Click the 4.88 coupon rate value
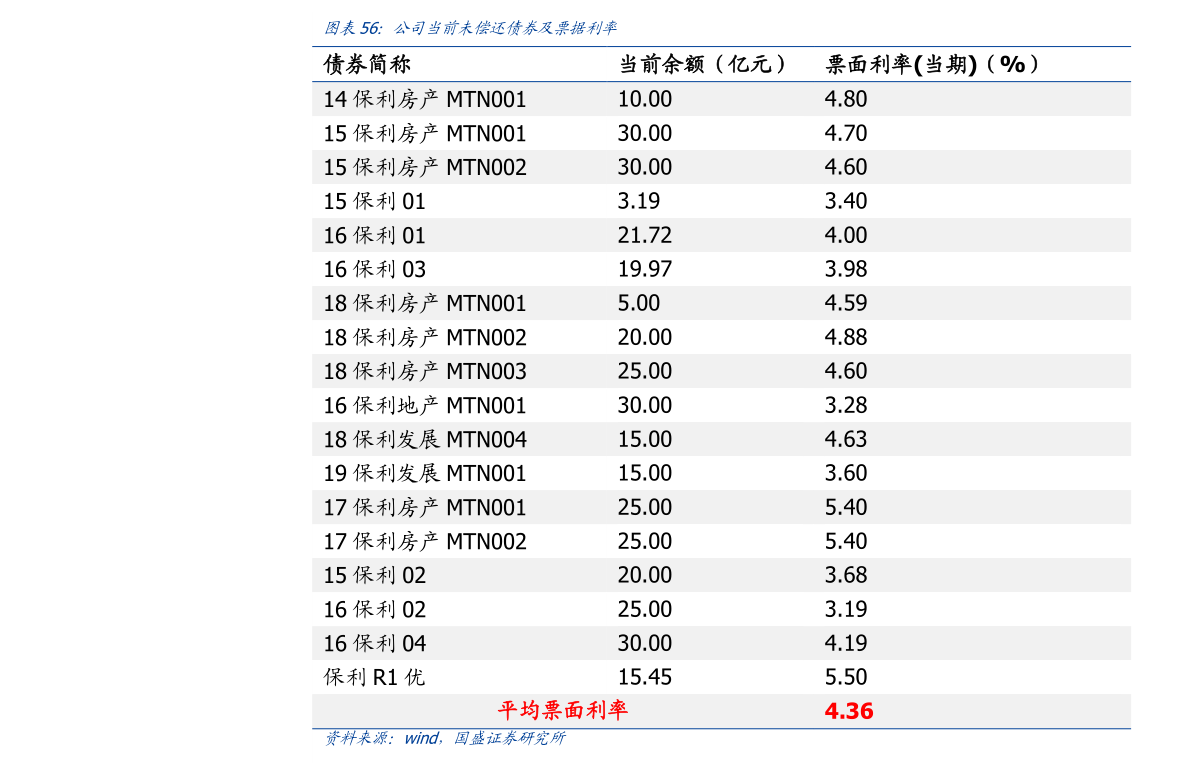The width and height of the screenshot is (1191, 767). tap(845, 337)
